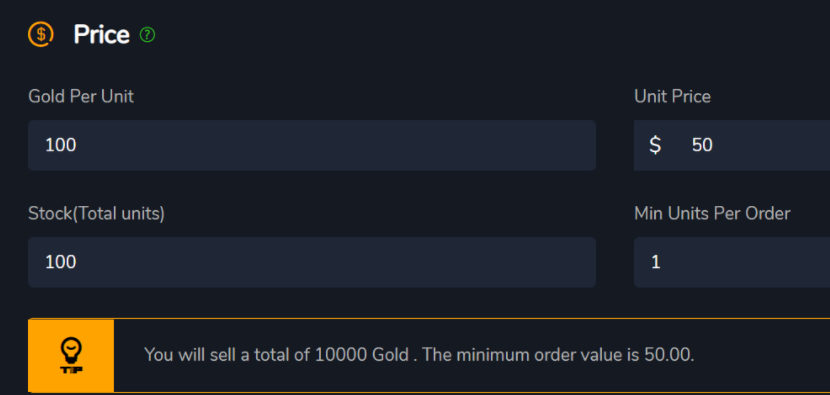Click the Price section heading
Image resolution: width=830 pixels, height=395 pixels.
pyautogui.click(x=102, y=35)
